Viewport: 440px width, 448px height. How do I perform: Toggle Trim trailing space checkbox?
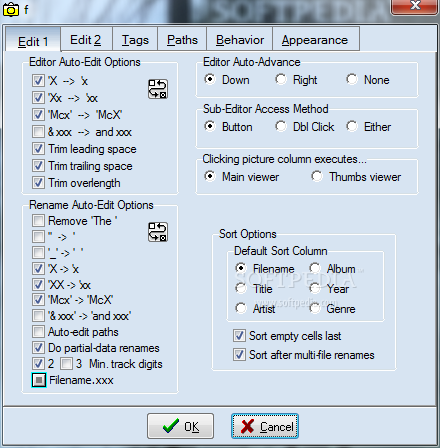tap(38, 166)
